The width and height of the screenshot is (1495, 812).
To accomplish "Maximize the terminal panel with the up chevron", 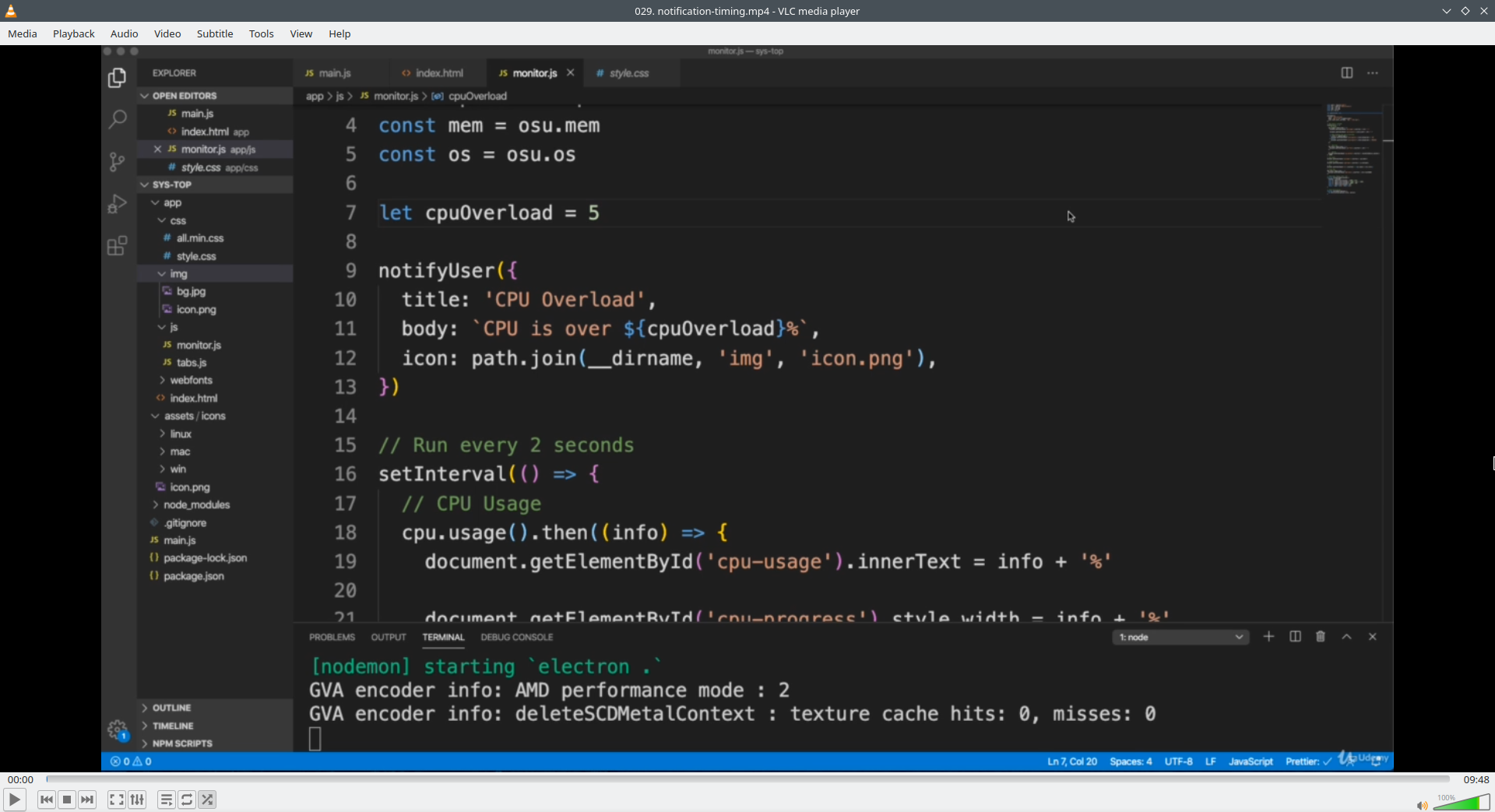I will (x=1346, y=637).
